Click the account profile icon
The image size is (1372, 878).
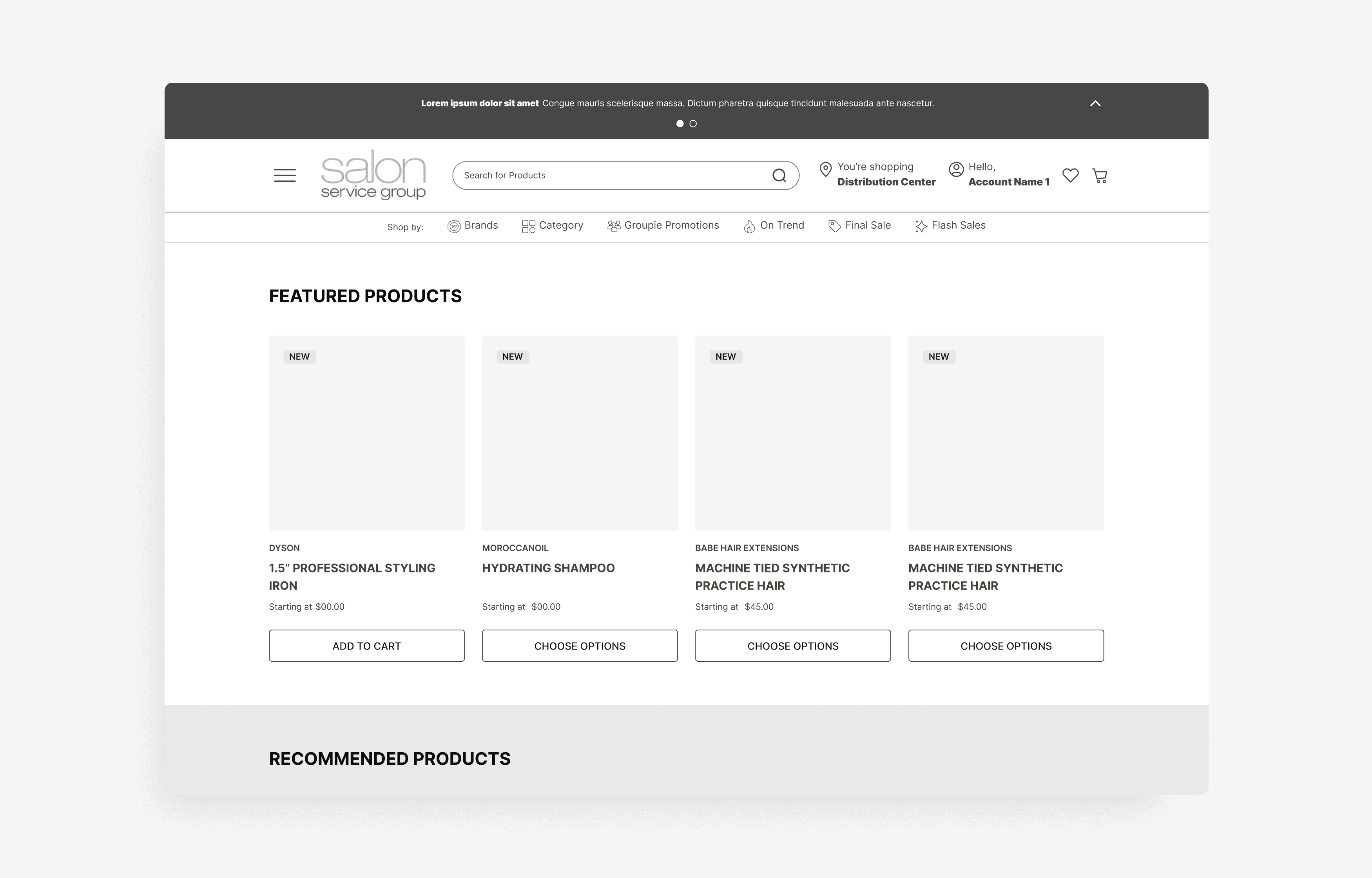pos(956,169)
